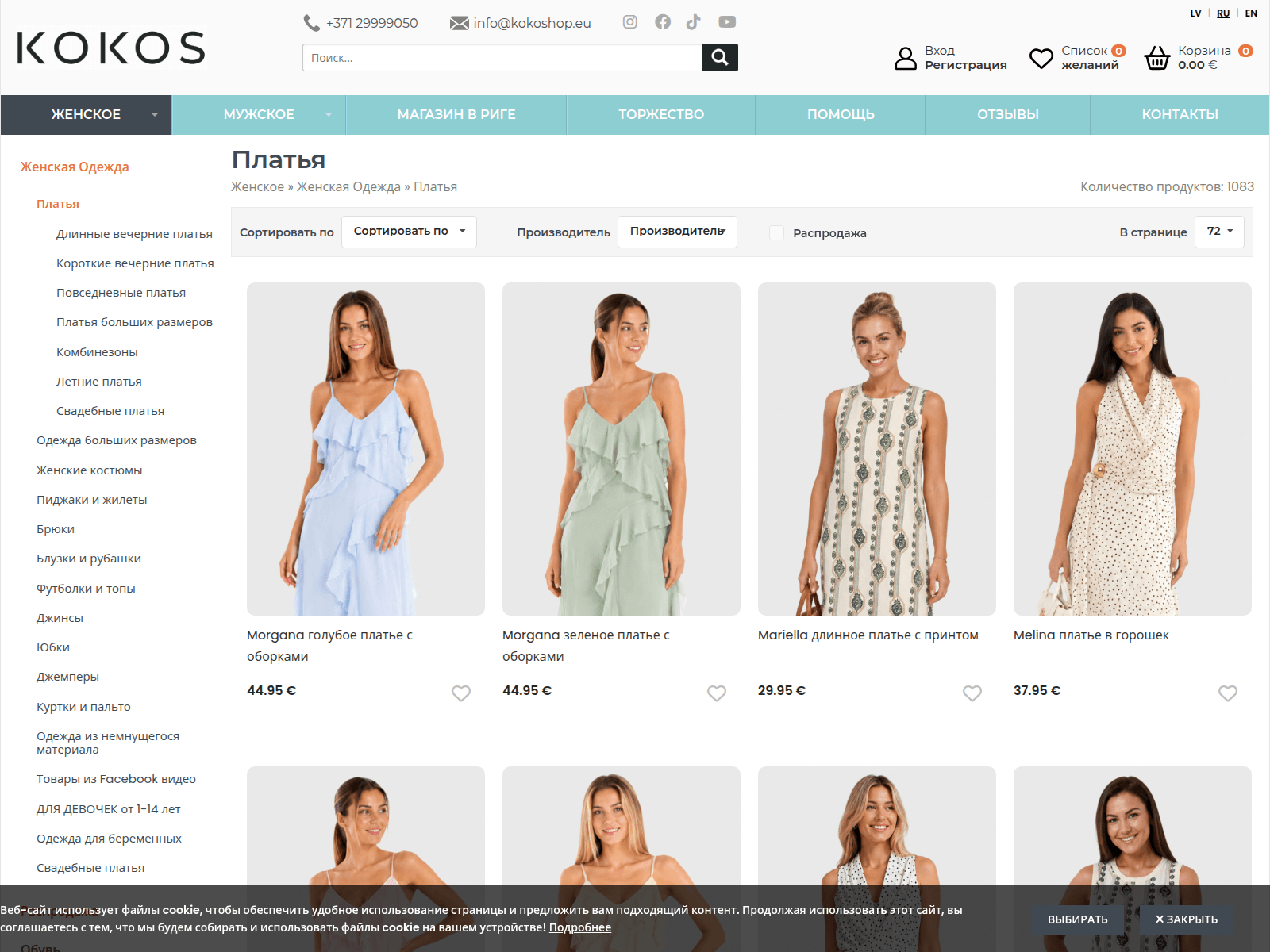The height and width of the screenshot is (952, 1270).
Task: Open the МУЖСКОЕ menu
Action: tap(259, 114)
